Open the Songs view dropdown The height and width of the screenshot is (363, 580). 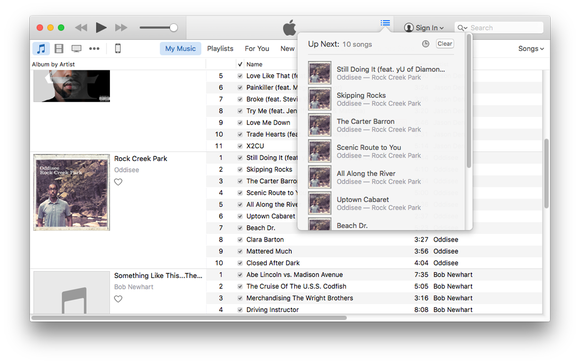tap(531, 48)
